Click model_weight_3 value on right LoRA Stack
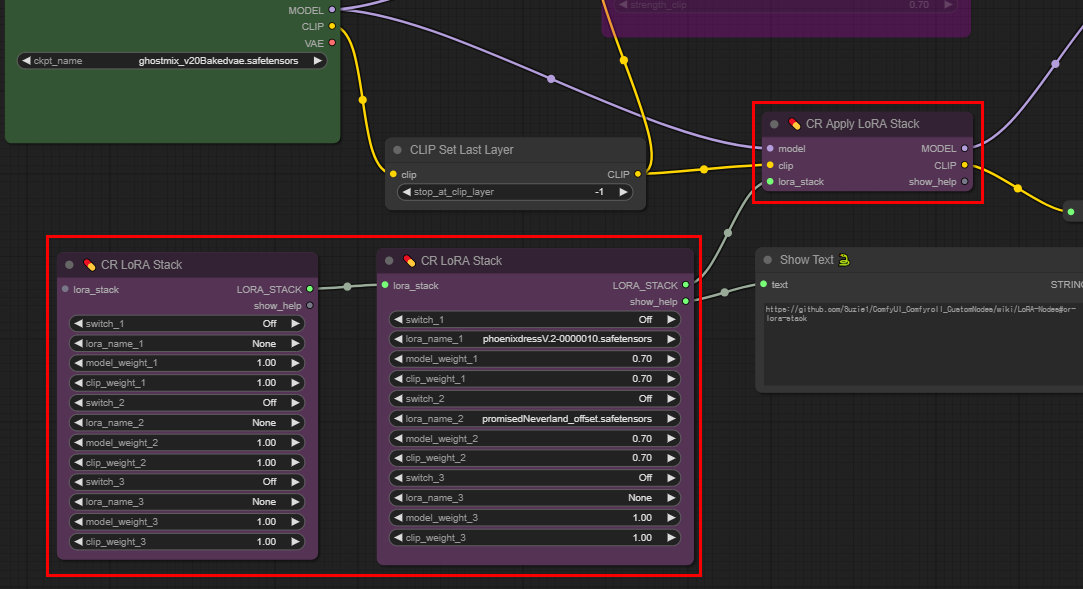 coord(642,518)
